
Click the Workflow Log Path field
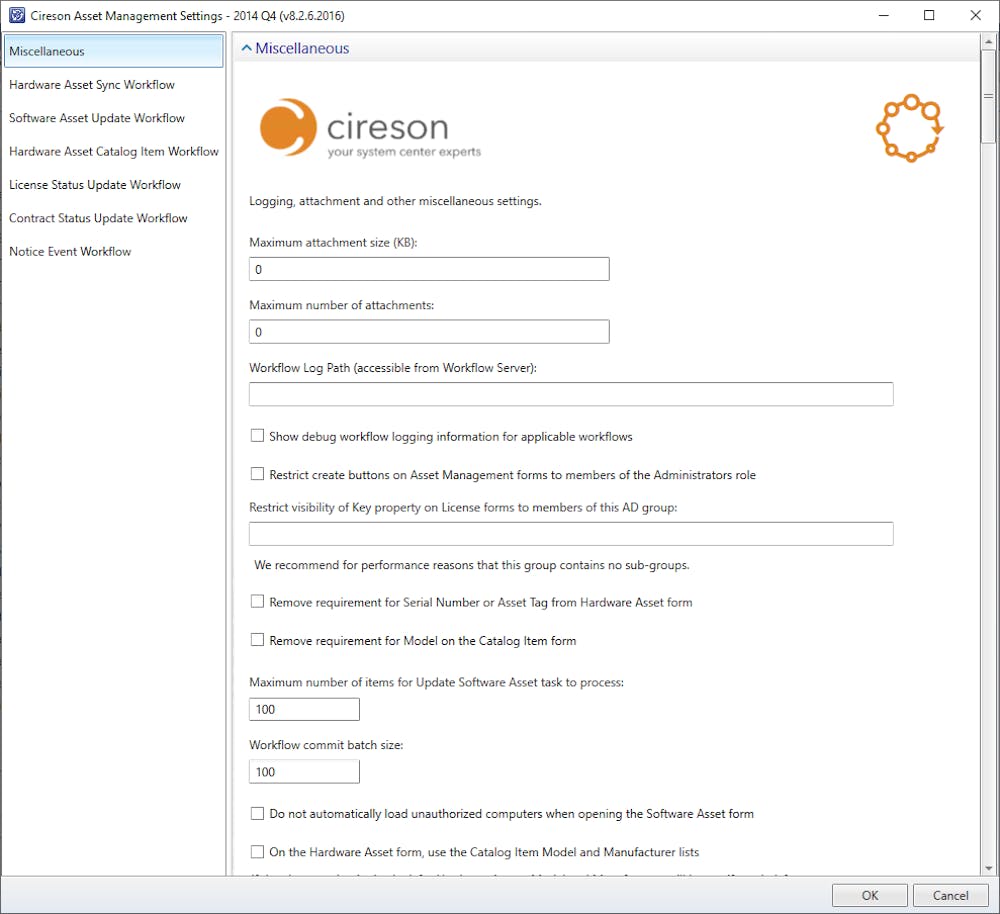point(570,394)
